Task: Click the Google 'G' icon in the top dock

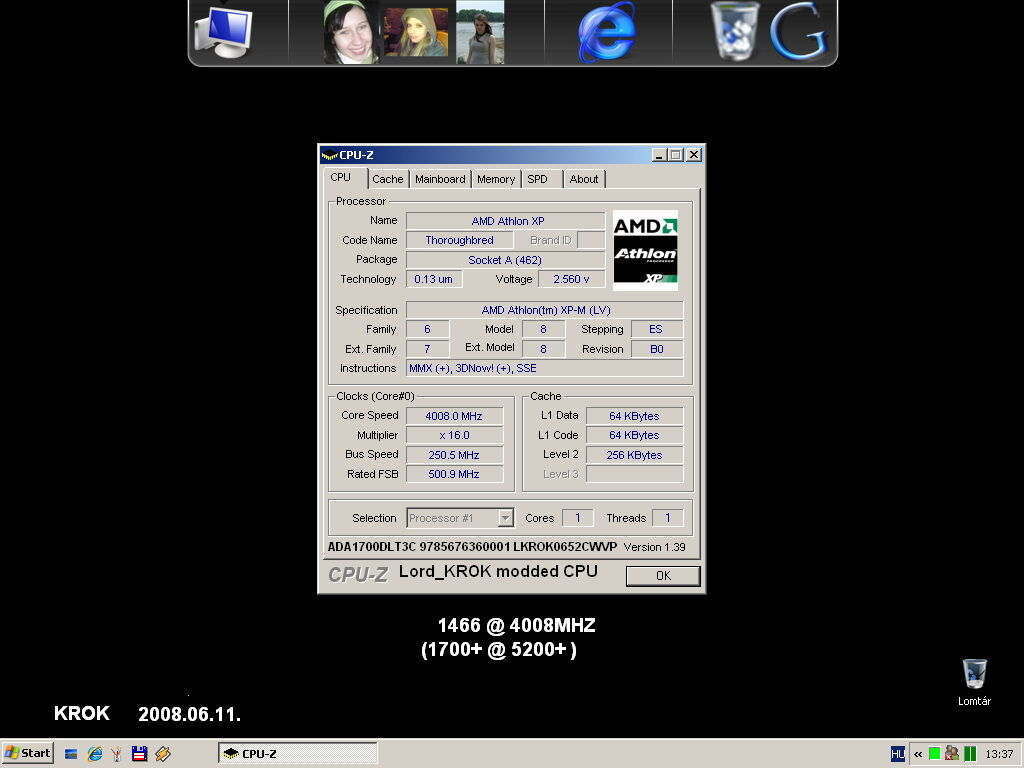Action: tap(798, 31)
